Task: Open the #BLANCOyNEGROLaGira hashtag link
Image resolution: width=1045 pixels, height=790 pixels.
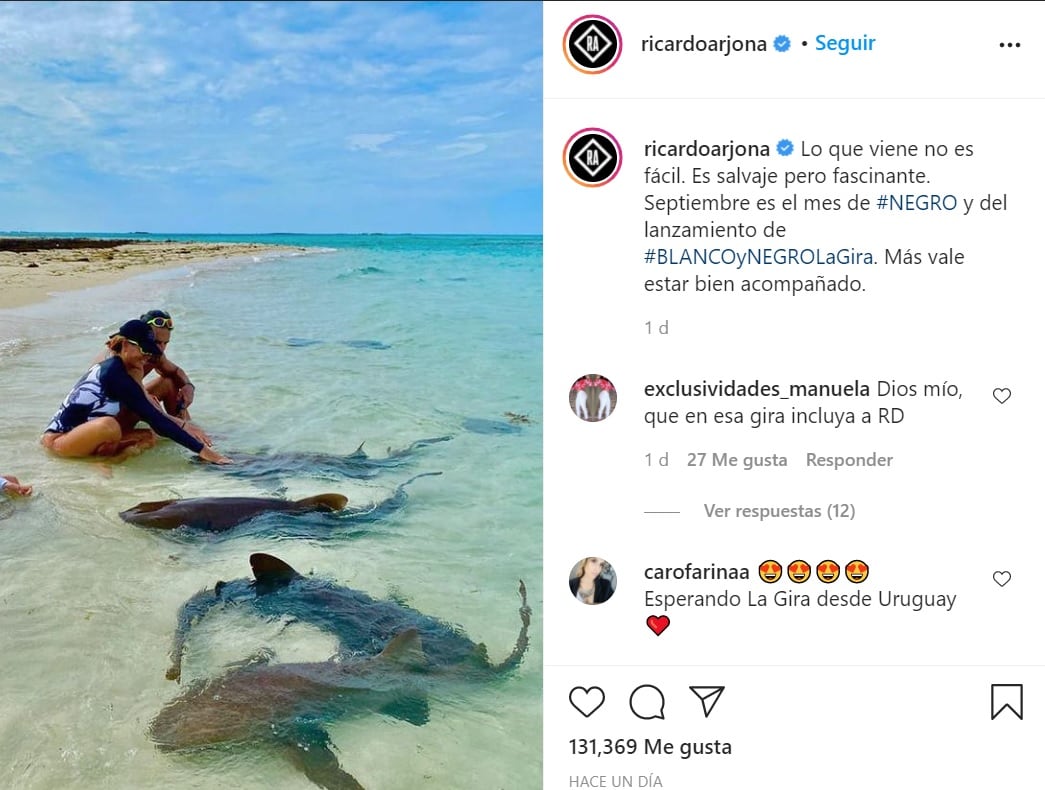Action: tap(760, 257)
